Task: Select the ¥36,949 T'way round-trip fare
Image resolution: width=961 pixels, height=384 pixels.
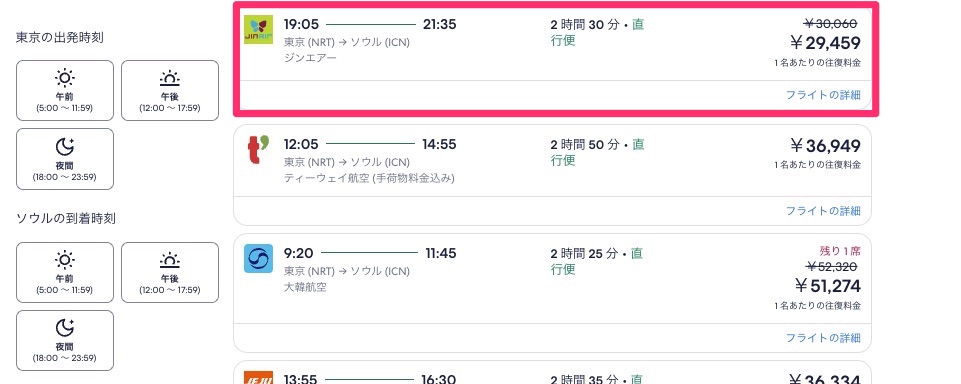Action: [826, 146]
